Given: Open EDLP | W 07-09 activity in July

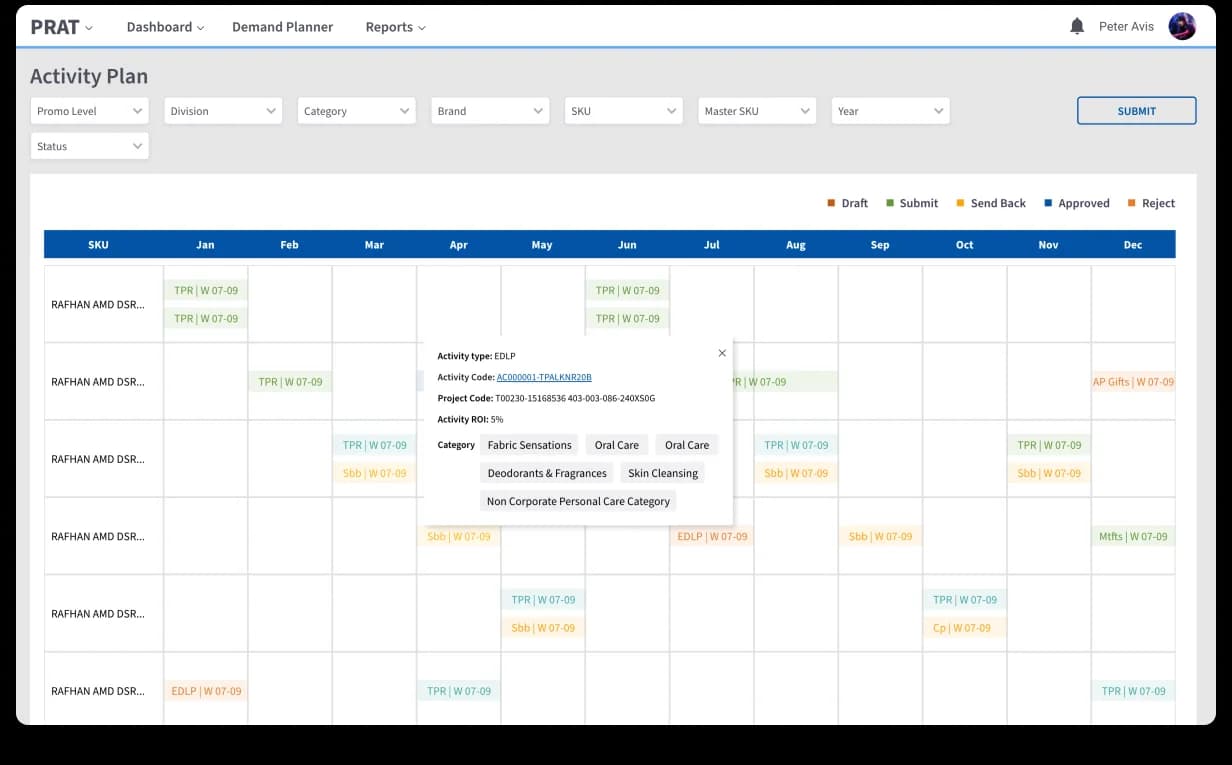Looking at the screenshot, I should (x=712, y=537).
